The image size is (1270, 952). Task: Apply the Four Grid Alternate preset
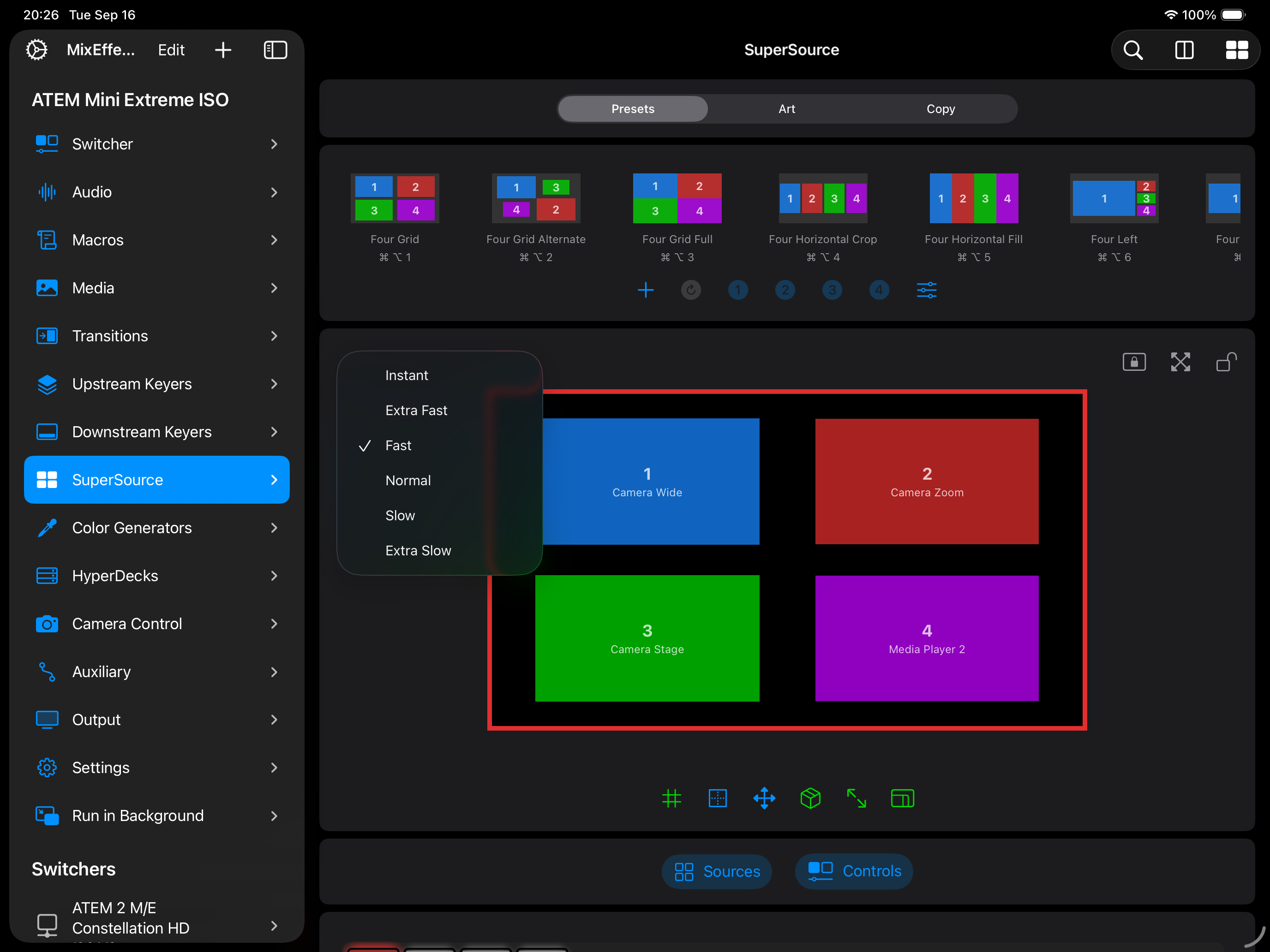click(x=536, y=198)
